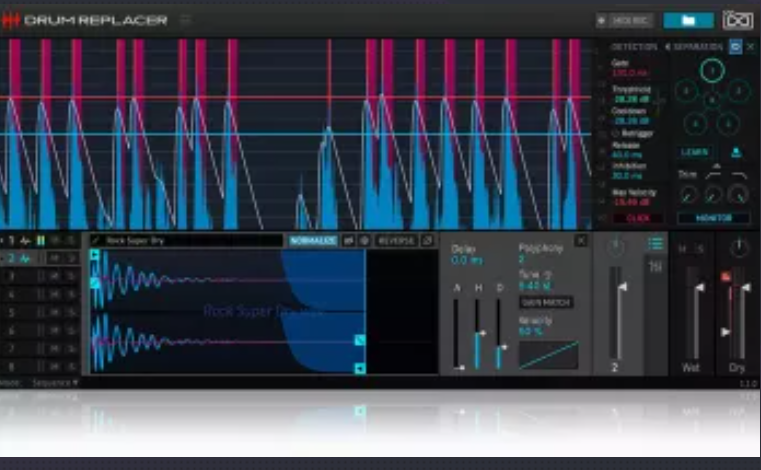
Task: Close the Separation panel with the X
Action: [x=750, y=47]
